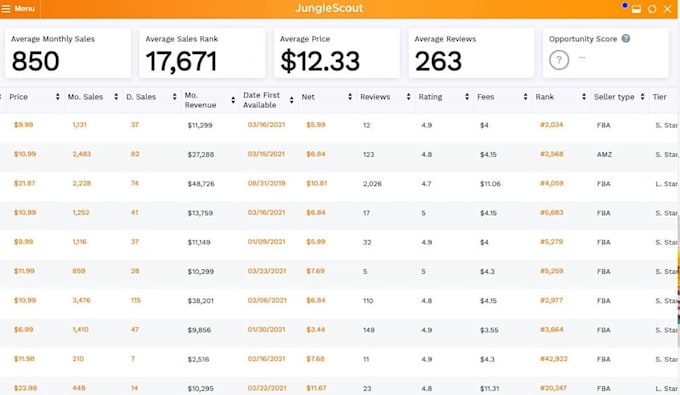
Task: Click the Average Price card
Action: (x=337, y=53)
